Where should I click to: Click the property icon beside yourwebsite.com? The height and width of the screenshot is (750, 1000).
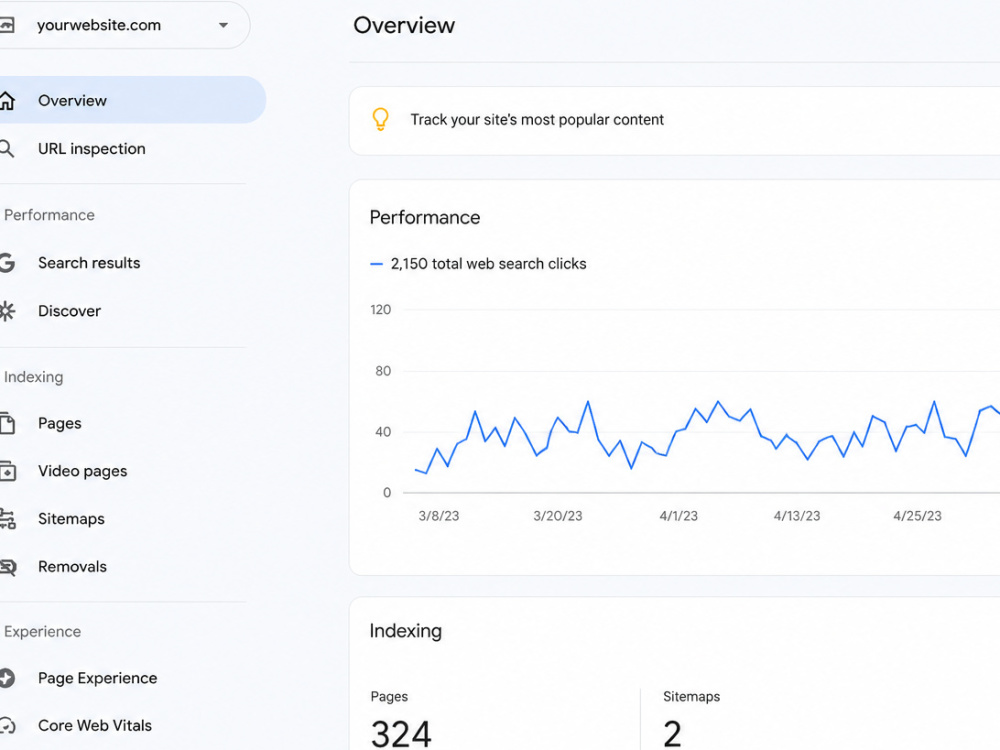pos(6,26)
